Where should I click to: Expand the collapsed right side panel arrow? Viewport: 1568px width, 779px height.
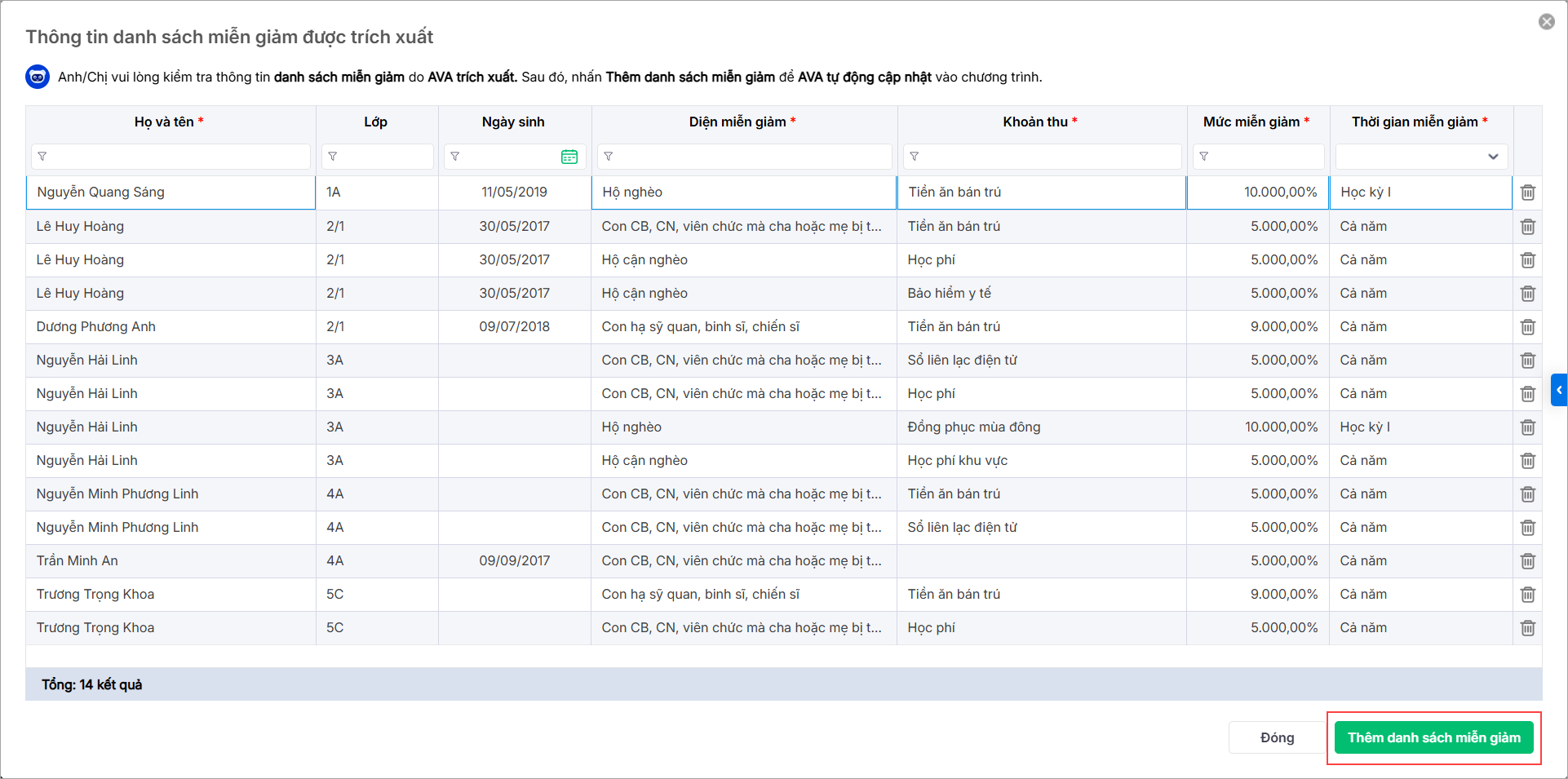coord(1559,390)
